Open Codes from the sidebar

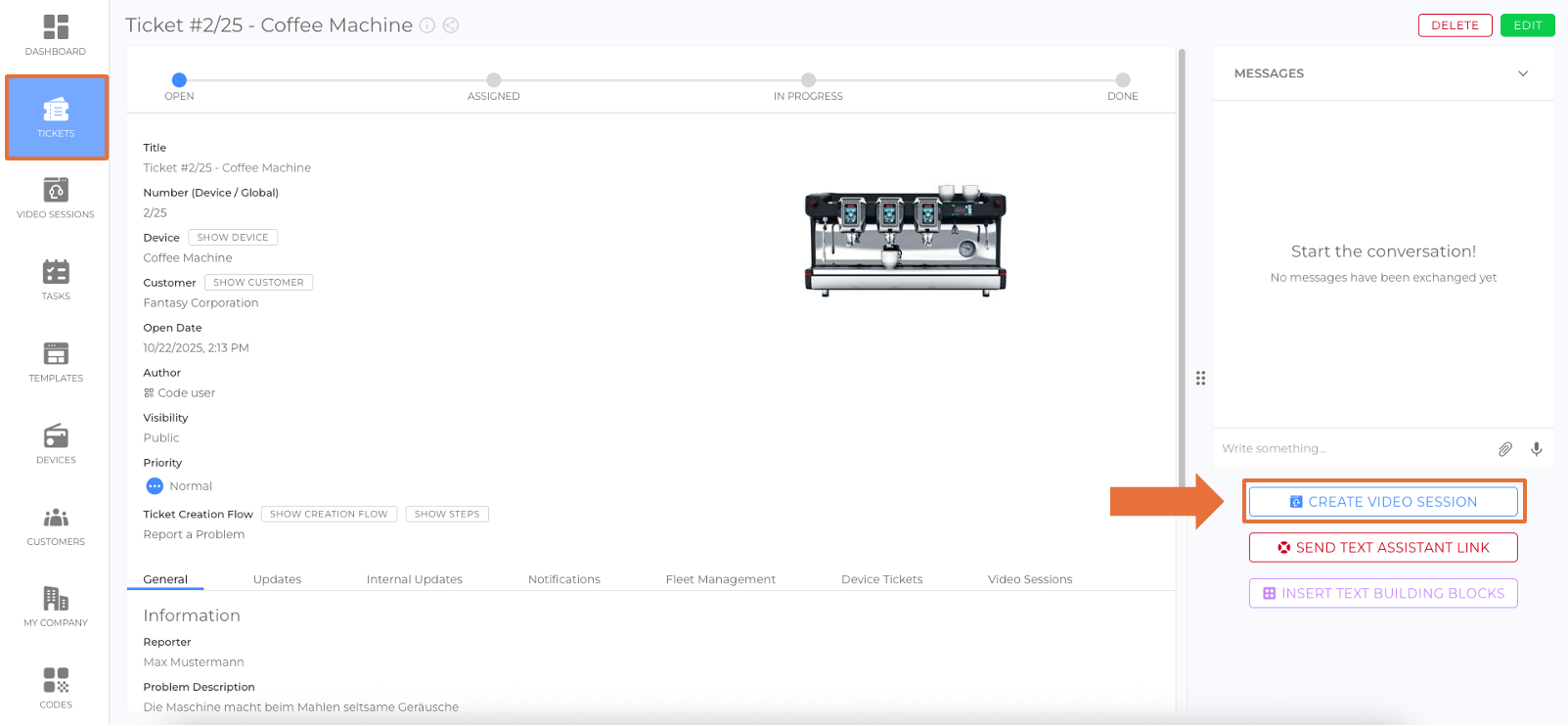click(56, 688)
